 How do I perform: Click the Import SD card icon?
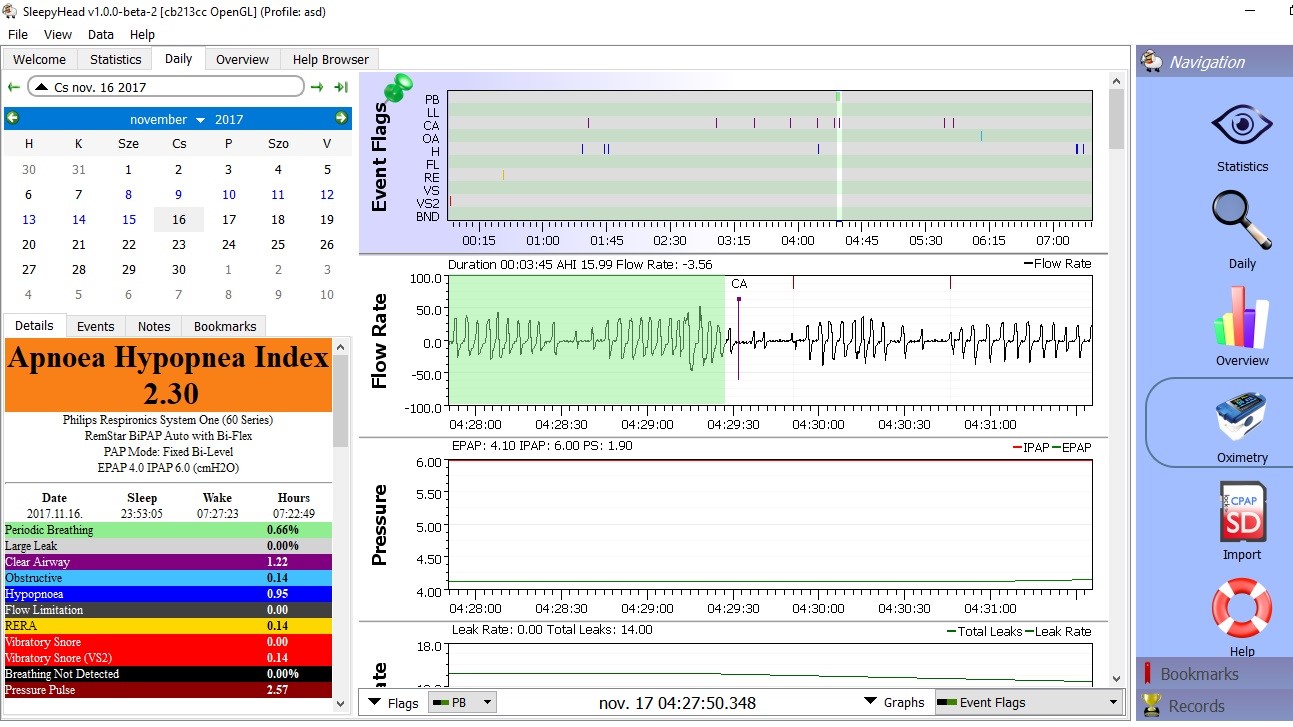pyautogui.click(x=1243, y=512)
